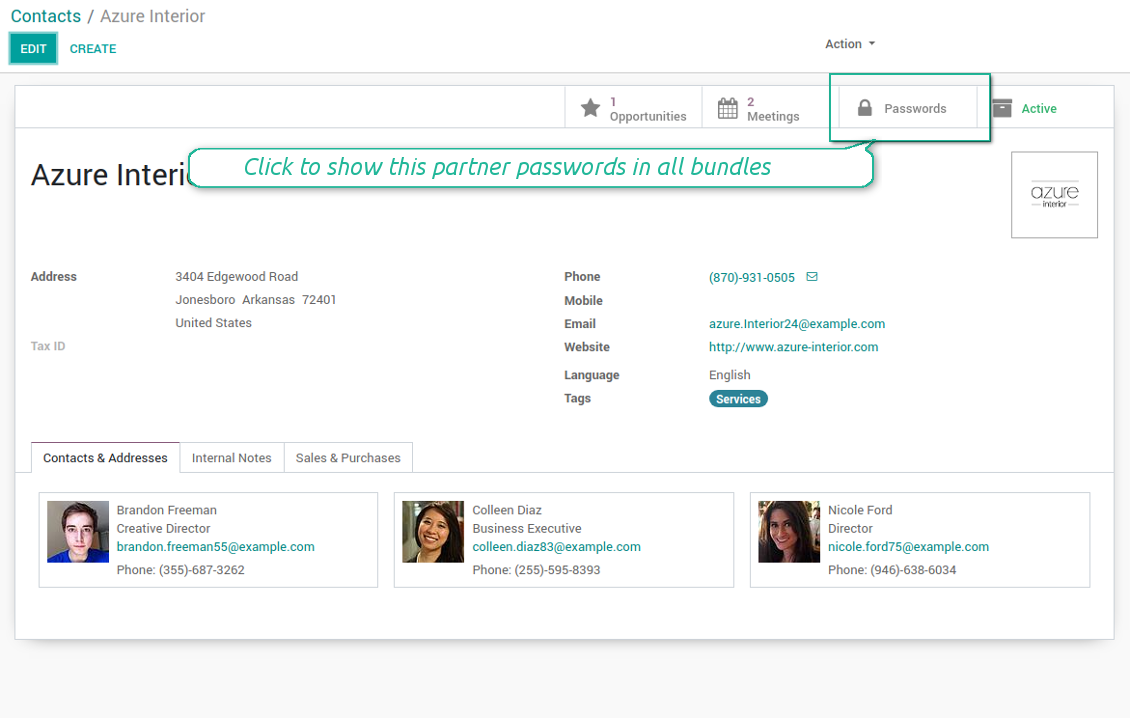Open Brandon Freeman contact name
Screen dimensions: 1130x718
[x=166, y=510]
